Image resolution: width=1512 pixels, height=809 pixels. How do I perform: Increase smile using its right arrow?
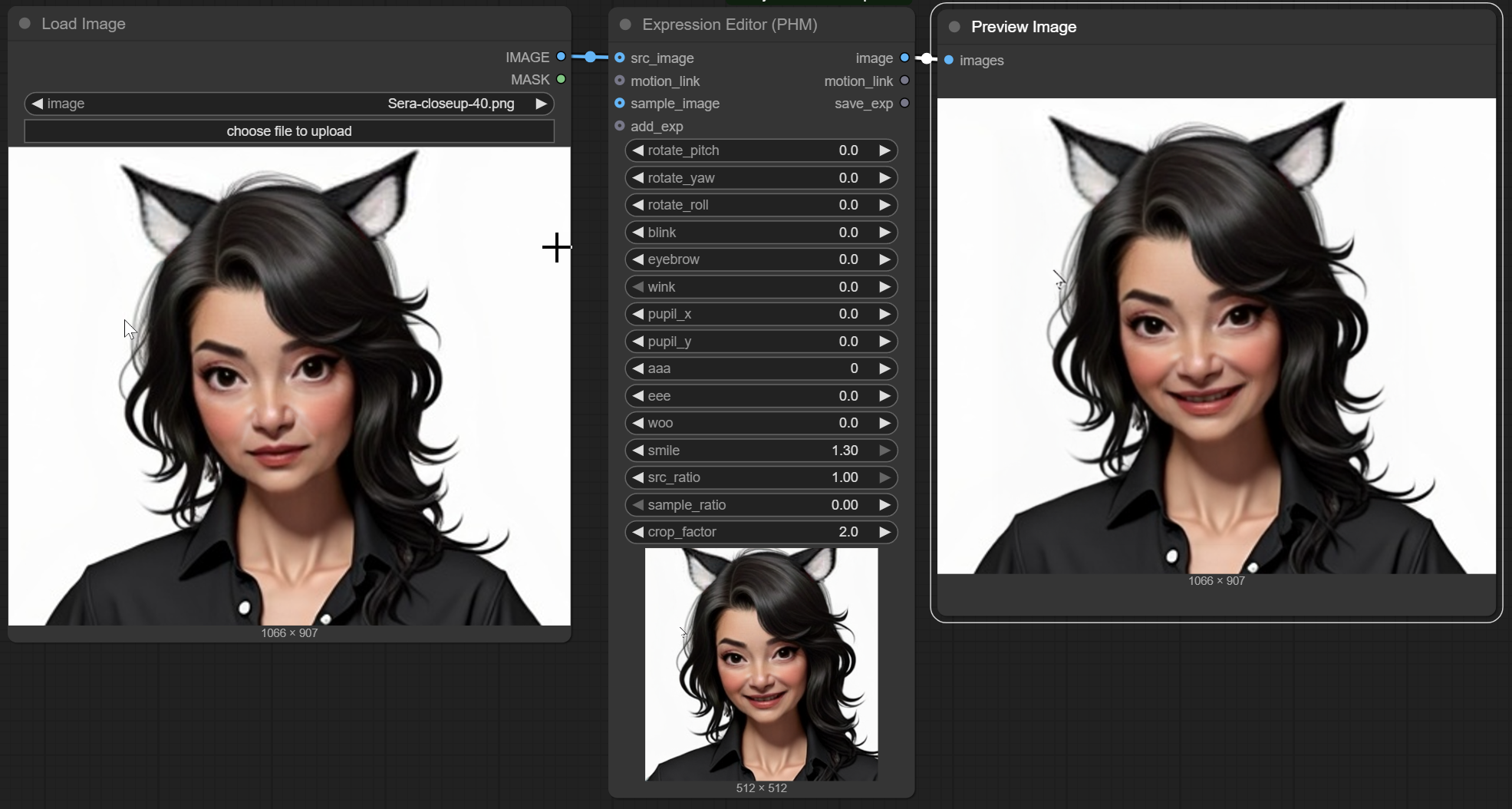pos(884,451)
